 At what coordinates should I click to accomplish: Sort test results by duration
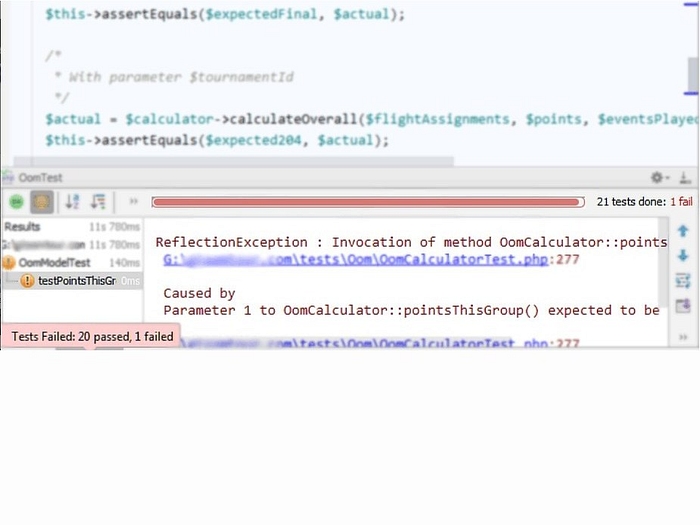[98, 202]
